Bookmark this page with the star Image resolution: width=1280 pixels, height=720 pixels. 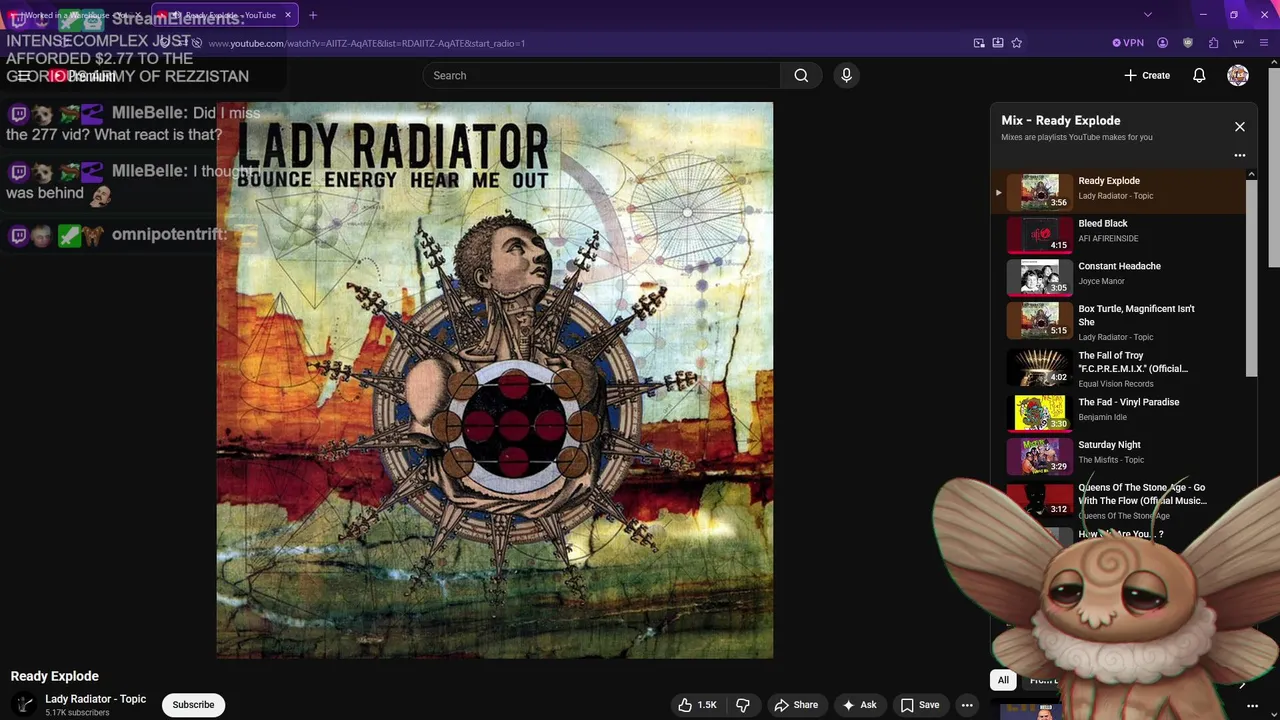[1017, 43]
